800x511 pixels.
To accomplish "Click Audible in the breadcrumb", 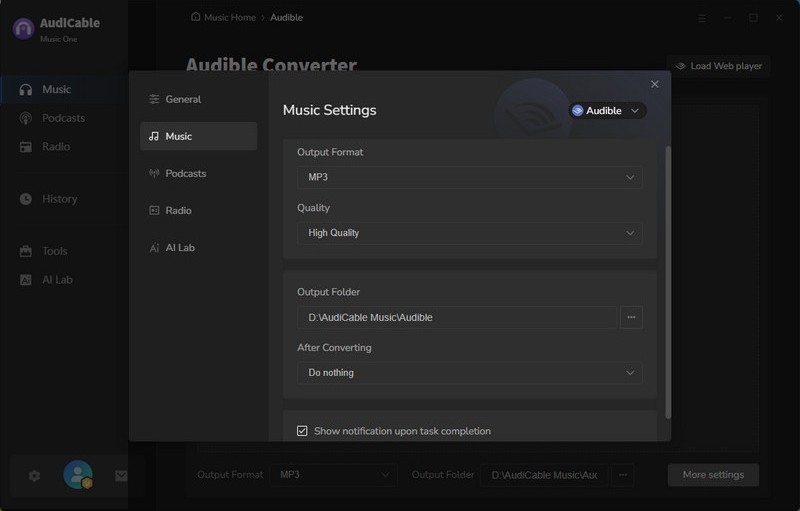I will (286, 17).
